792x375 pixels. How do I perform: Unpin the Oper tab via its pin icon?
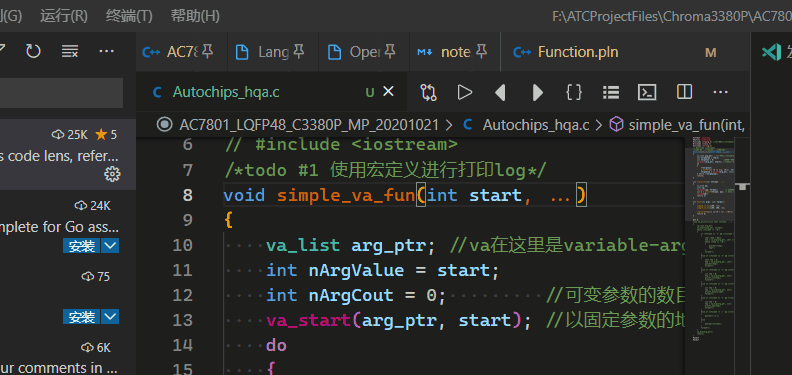(x=389, y=51)
